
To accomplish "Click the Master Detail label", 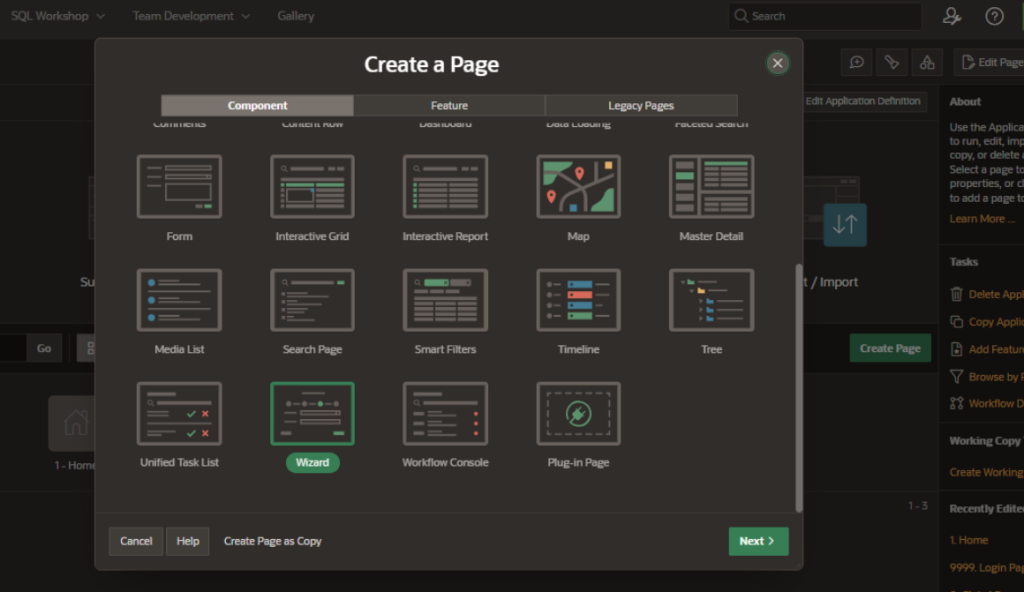I will point(711,236).
